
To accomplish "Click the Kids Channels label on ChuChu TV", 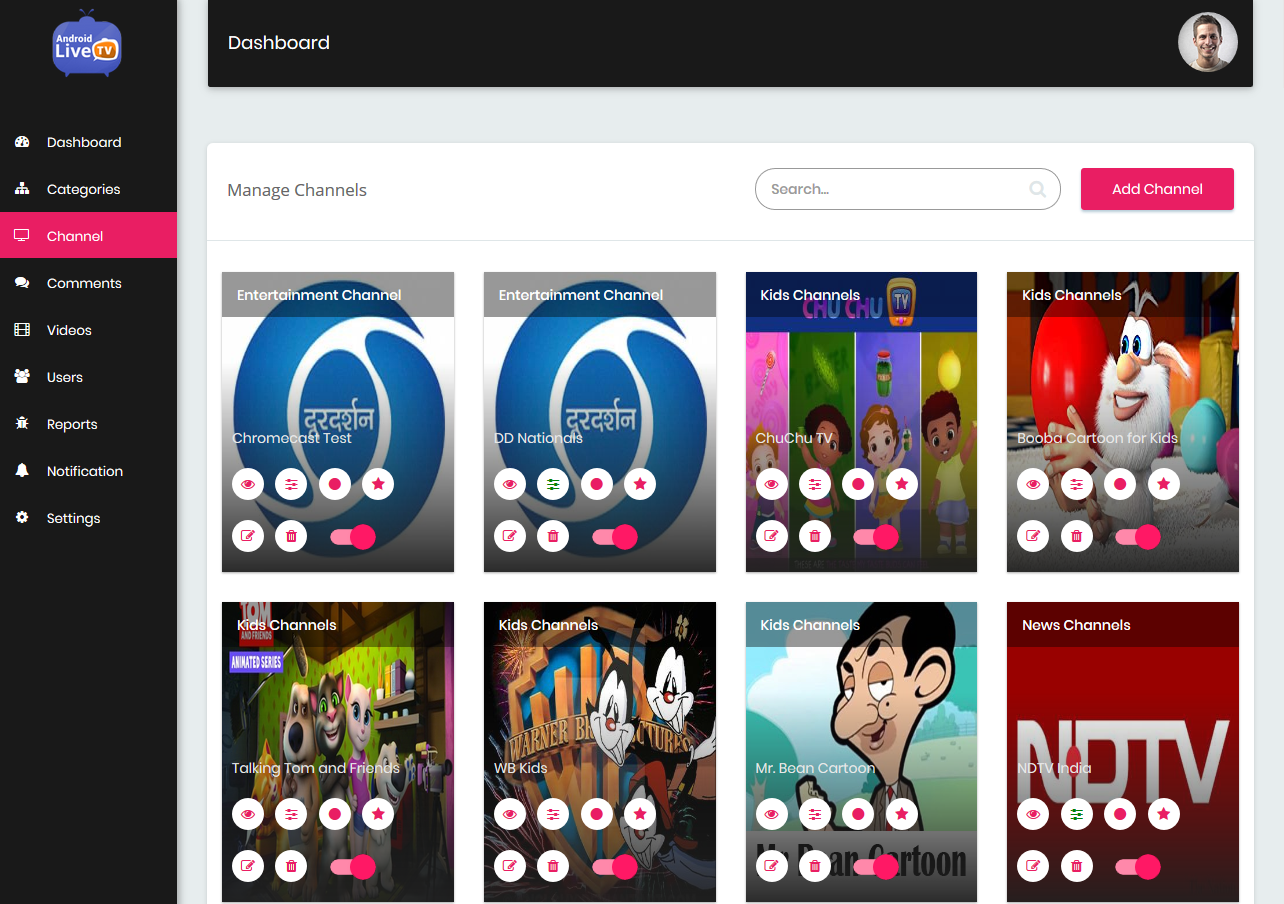I will click(810, 295).
